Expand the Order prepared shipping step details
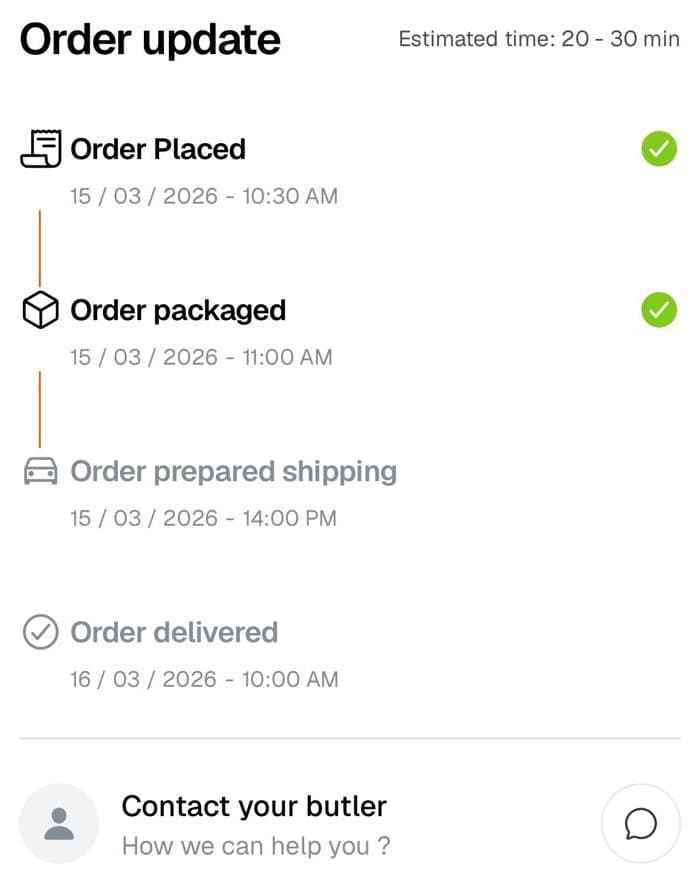Image resolution: width=697 pixels, height=894 pixels. click(232, 471)
